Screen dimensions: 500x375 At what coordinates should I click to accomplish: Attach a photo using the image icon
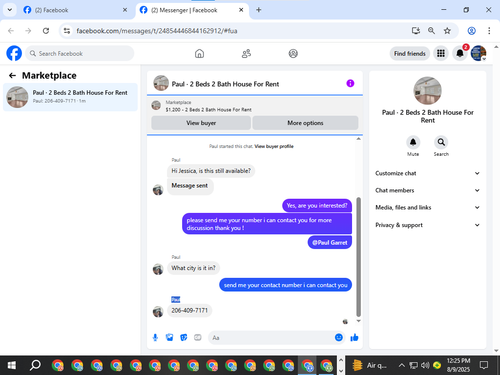tap(169, 338)
